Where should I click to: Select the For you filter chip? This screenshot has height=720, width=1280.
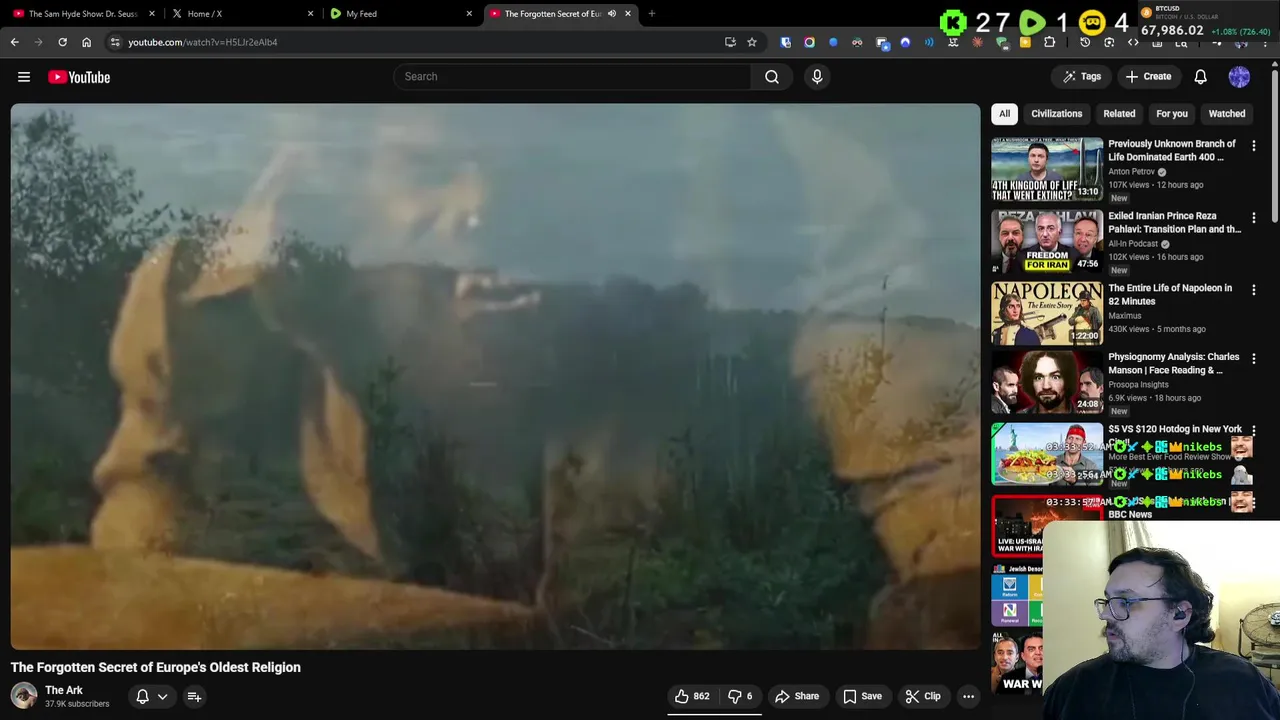[x=1172, y=114]
